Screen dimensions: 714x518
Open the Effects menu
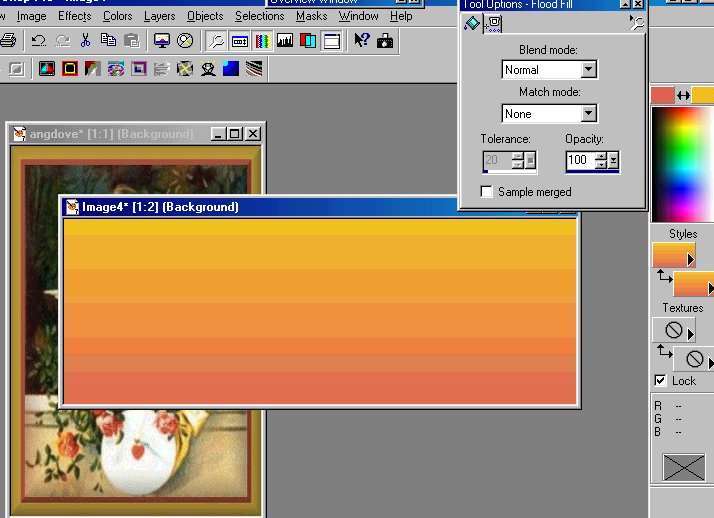coord(75,16)
